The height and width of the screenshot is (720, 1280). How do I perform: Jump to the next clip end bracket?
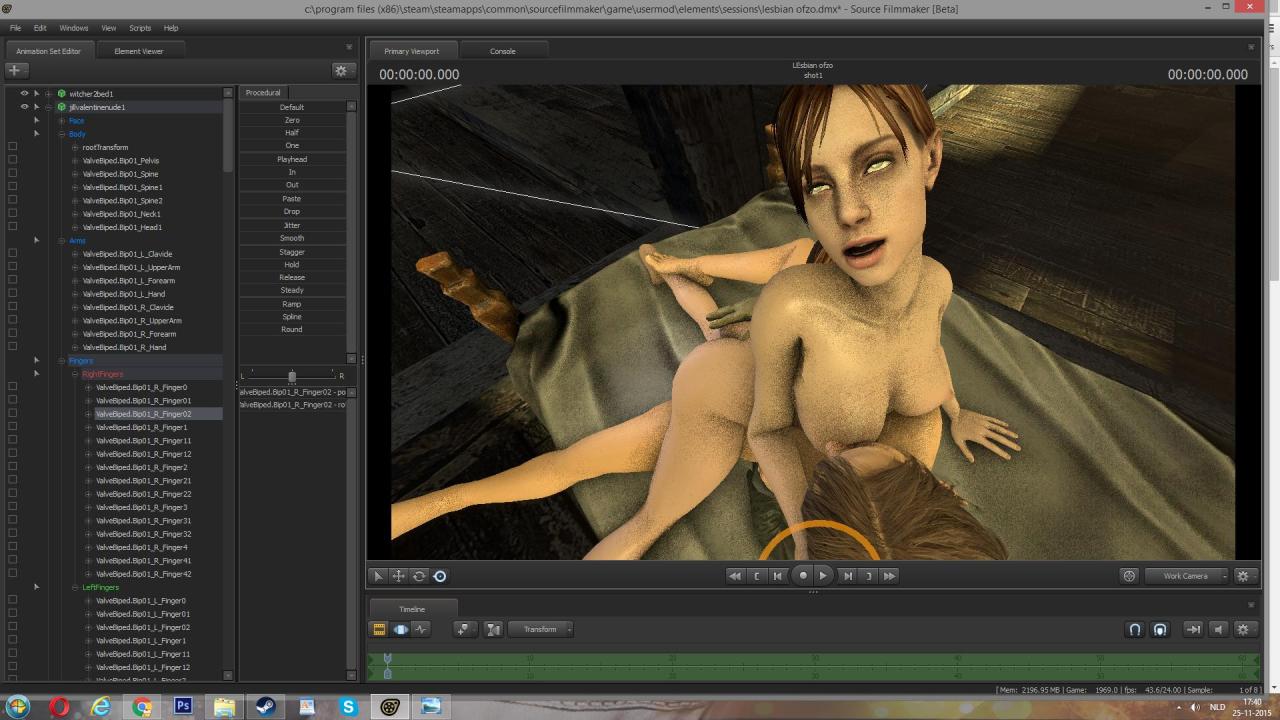click(x=868, y=576)
